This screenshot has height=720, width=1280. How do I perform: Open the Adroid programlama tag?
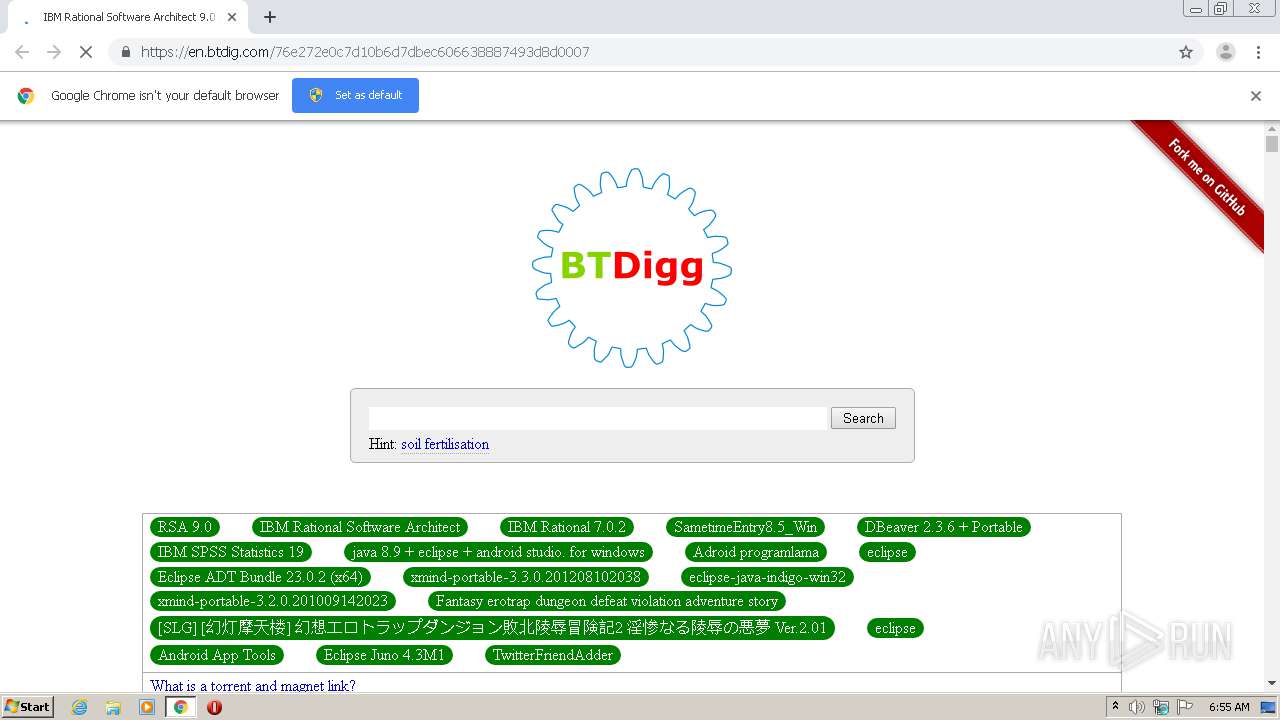point(756,552)
